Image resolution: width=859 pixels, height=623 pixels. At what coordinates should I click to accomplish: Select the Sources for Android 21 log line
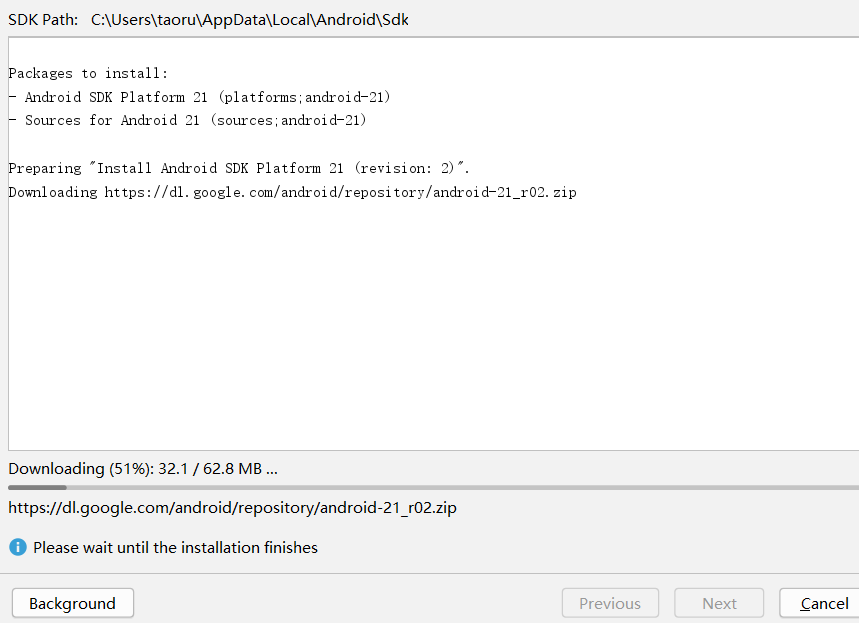click(187, 121)
